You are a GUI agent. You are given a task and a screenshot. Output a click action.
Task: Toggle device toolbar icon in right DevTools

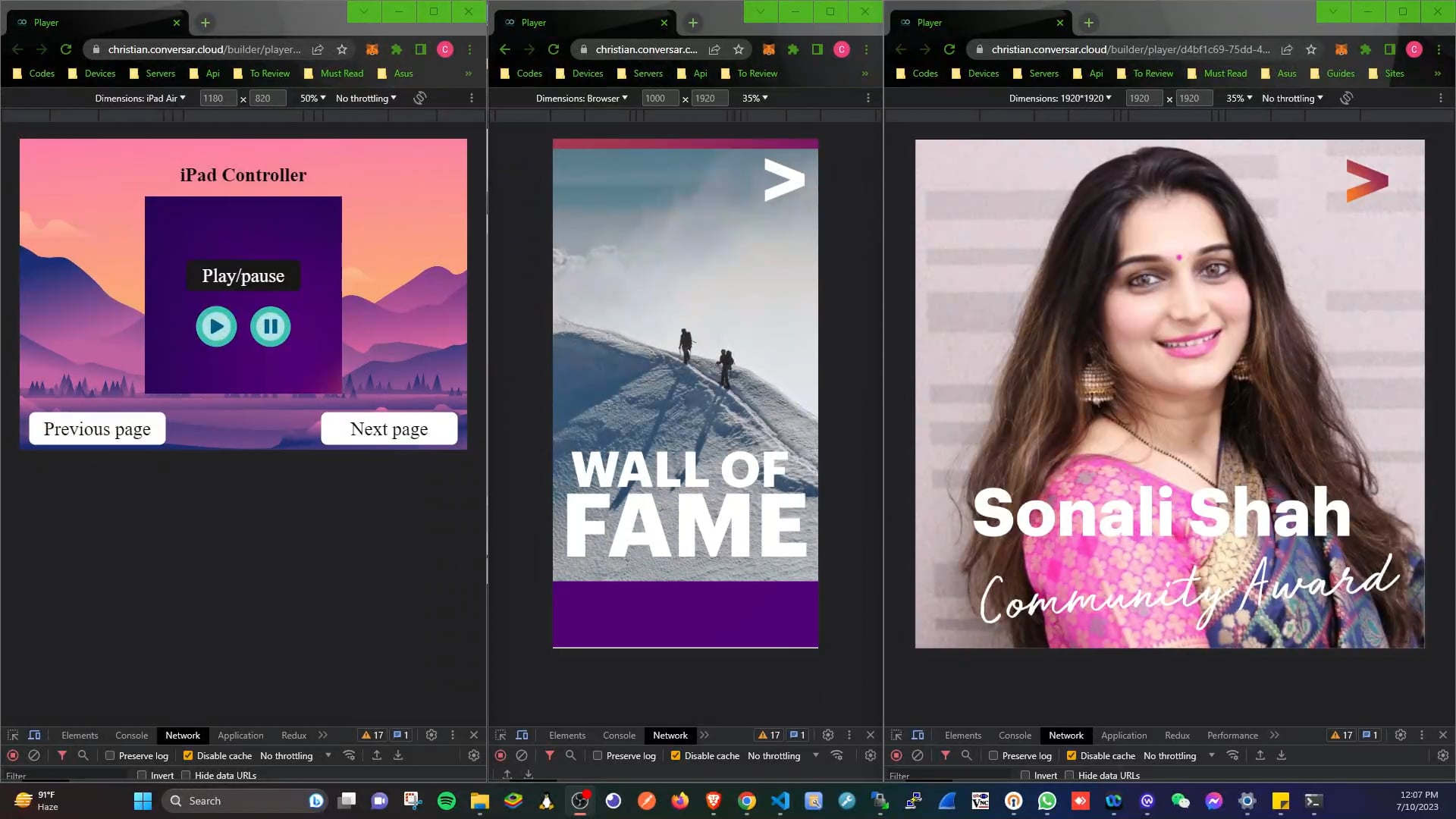pyautogui.click(x=918, y=735)
